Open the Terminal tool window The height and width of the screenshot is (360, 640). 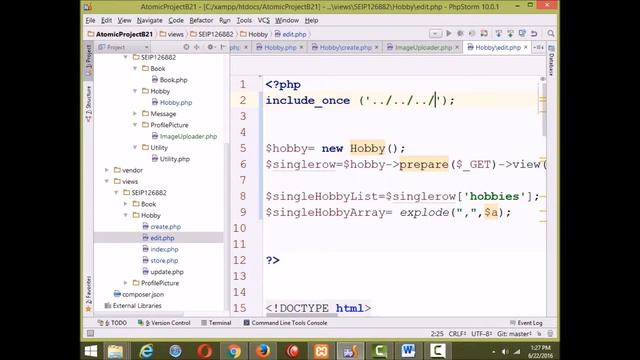point(216,323)
